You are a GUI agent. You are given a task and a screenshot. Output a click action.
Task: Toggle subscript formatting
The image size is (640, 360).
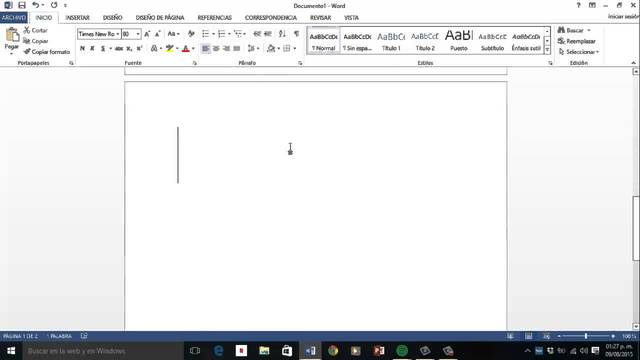click(129, 49)
